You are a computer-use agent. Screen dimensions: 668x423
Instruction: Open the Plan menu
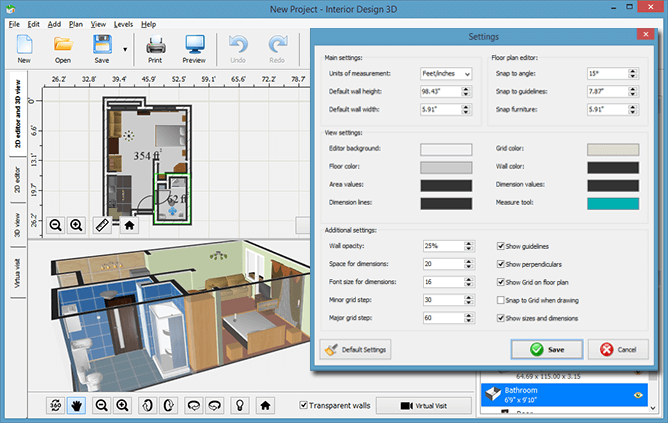pos(76,24)
